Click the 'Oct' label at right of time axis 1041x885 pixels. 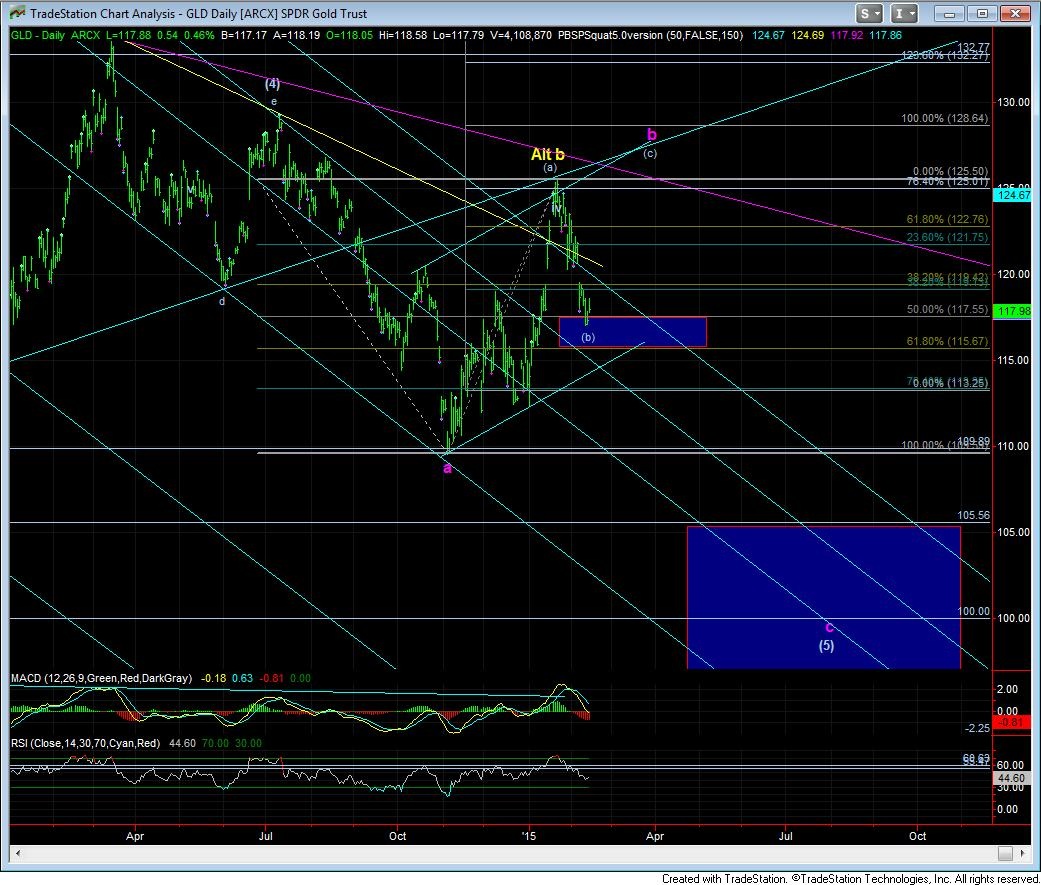tap(917, 836)
